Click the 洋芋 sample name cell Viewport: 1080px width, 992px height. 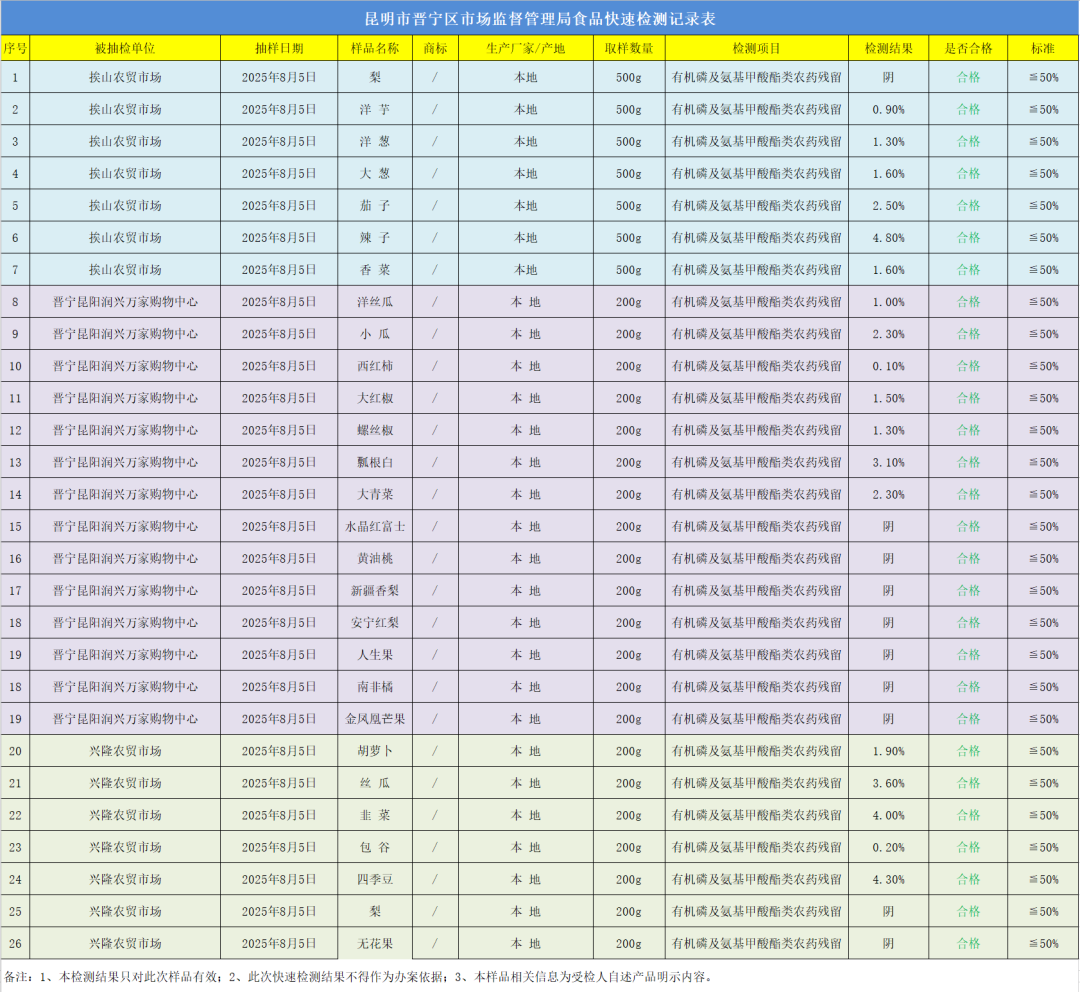point(375,110)
